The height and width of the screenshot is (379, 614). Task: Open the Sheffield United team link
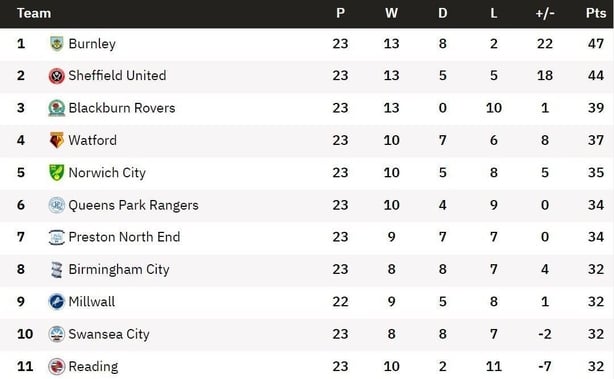point(117,76)
